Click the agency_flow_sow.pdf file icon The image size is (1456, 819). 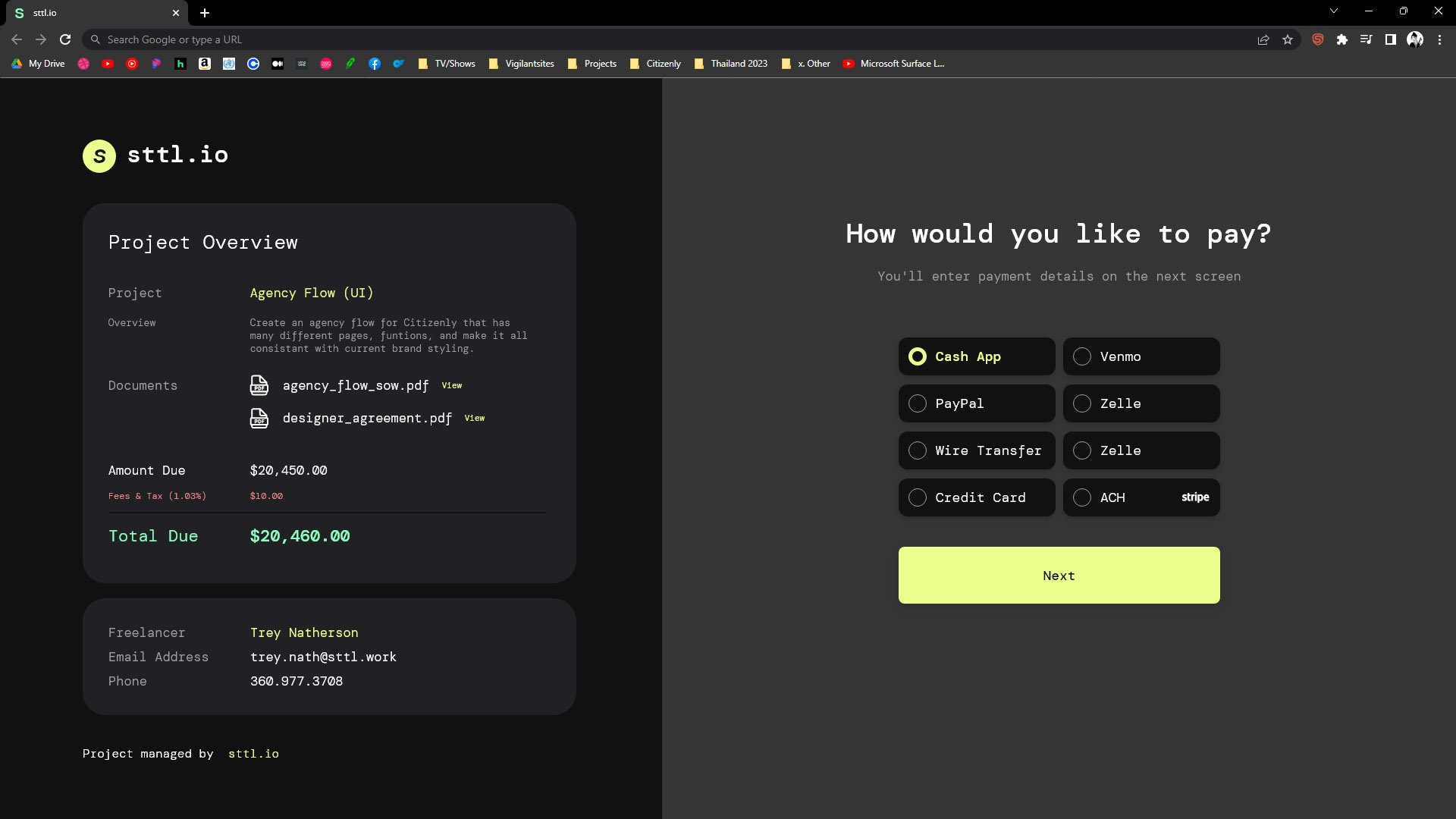pyautogui.click(x=259, y=385)
